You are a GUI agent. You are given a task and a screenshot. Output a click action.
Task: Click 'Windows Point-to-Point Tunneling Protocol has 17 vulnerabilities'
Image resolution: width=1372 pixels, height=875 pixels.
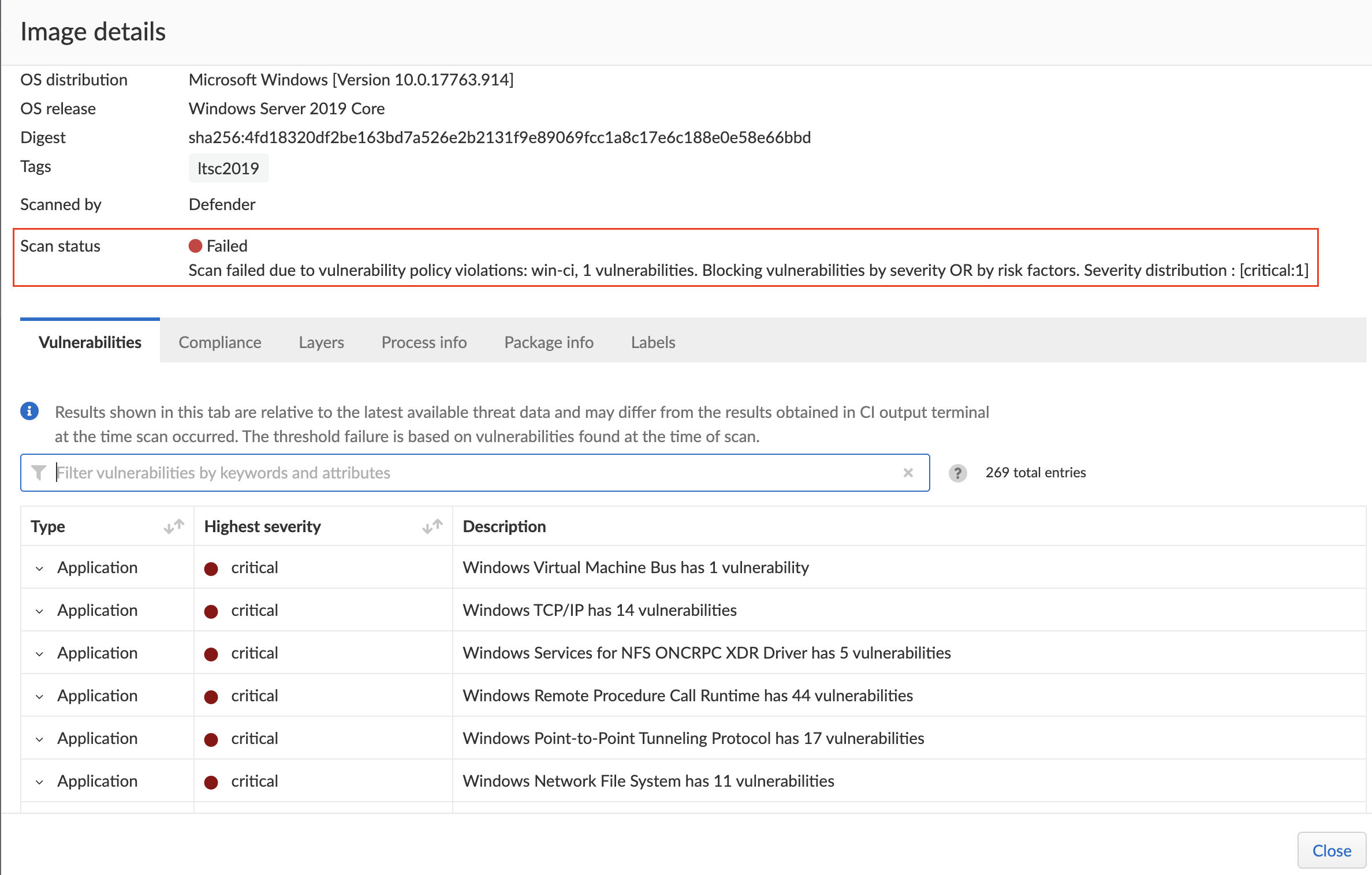(x=694, y=738)
